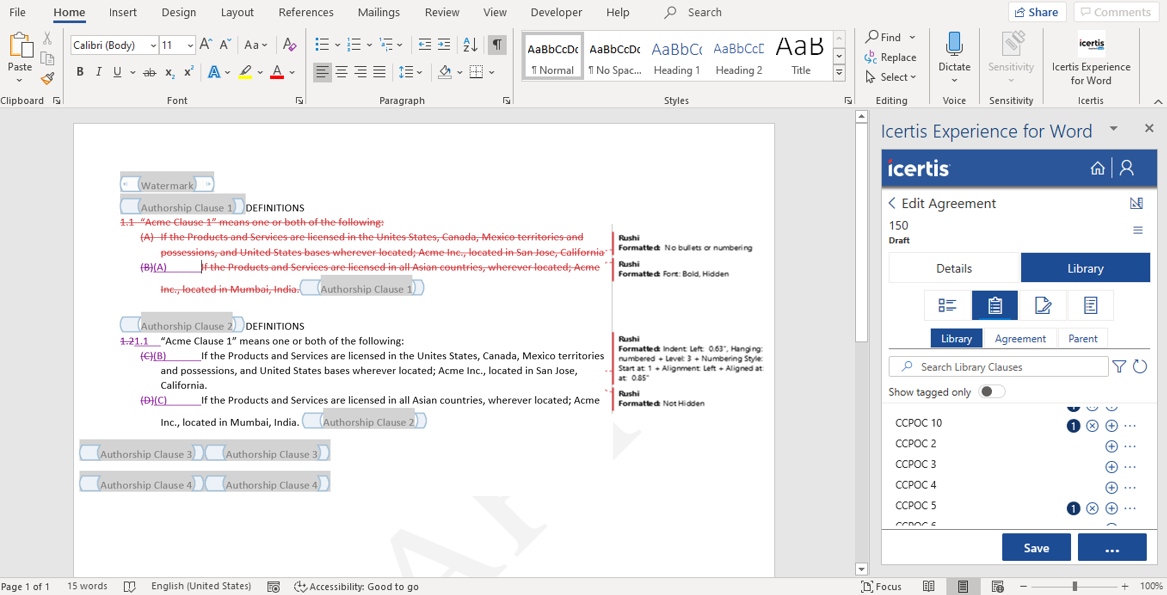Toggle bold formatting

tap(80, 72)
